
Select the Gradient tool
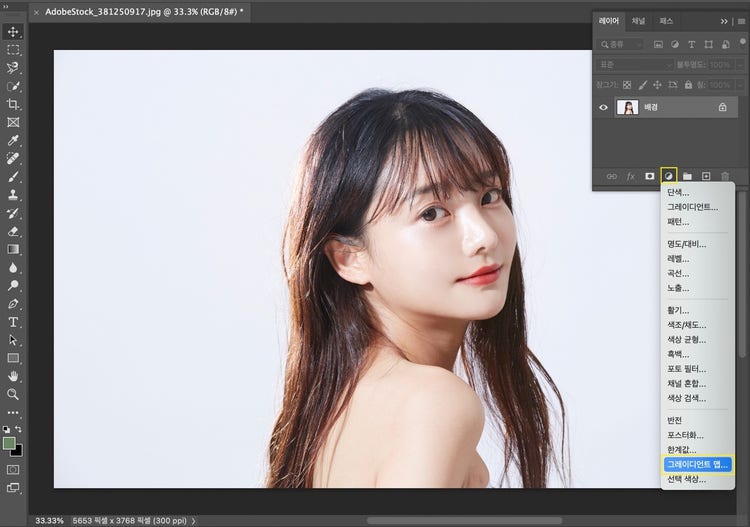coord(13,249)
